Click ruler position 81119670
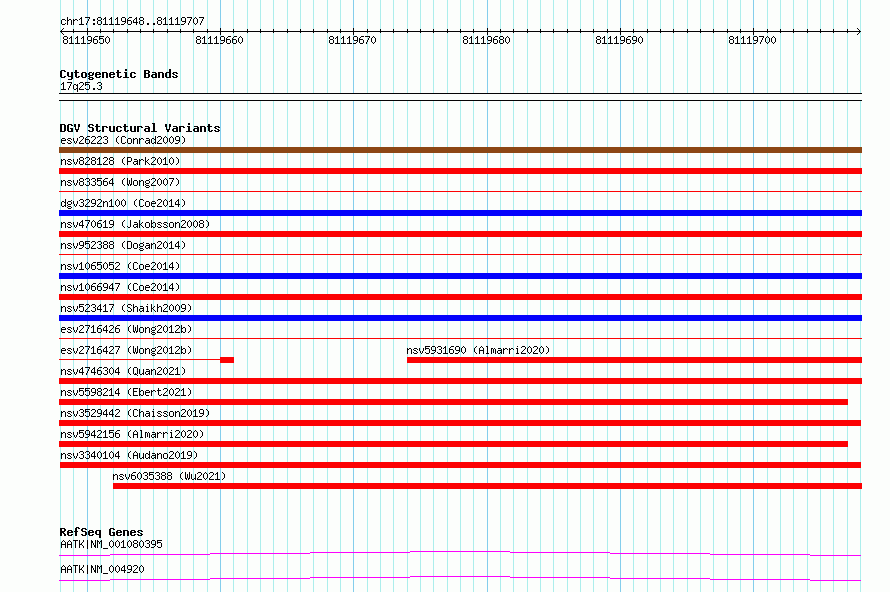Screen dimensions: 890x592 [x=352, y=40]
